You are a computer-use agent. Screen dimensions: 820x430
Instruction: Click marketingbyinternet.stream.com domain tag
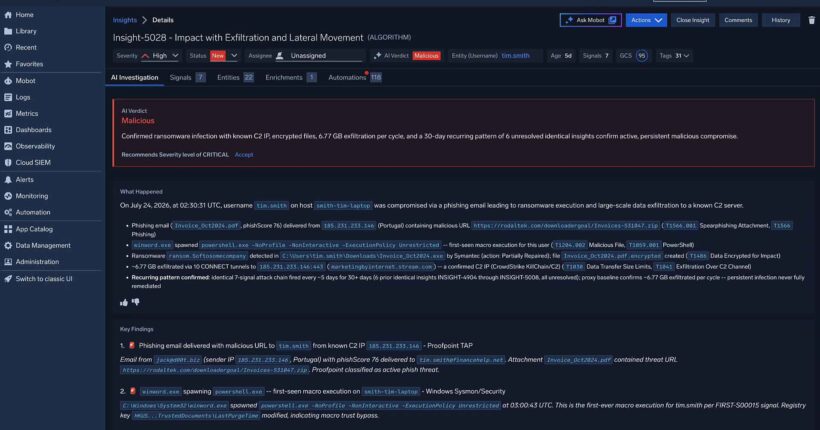point(382,267)
